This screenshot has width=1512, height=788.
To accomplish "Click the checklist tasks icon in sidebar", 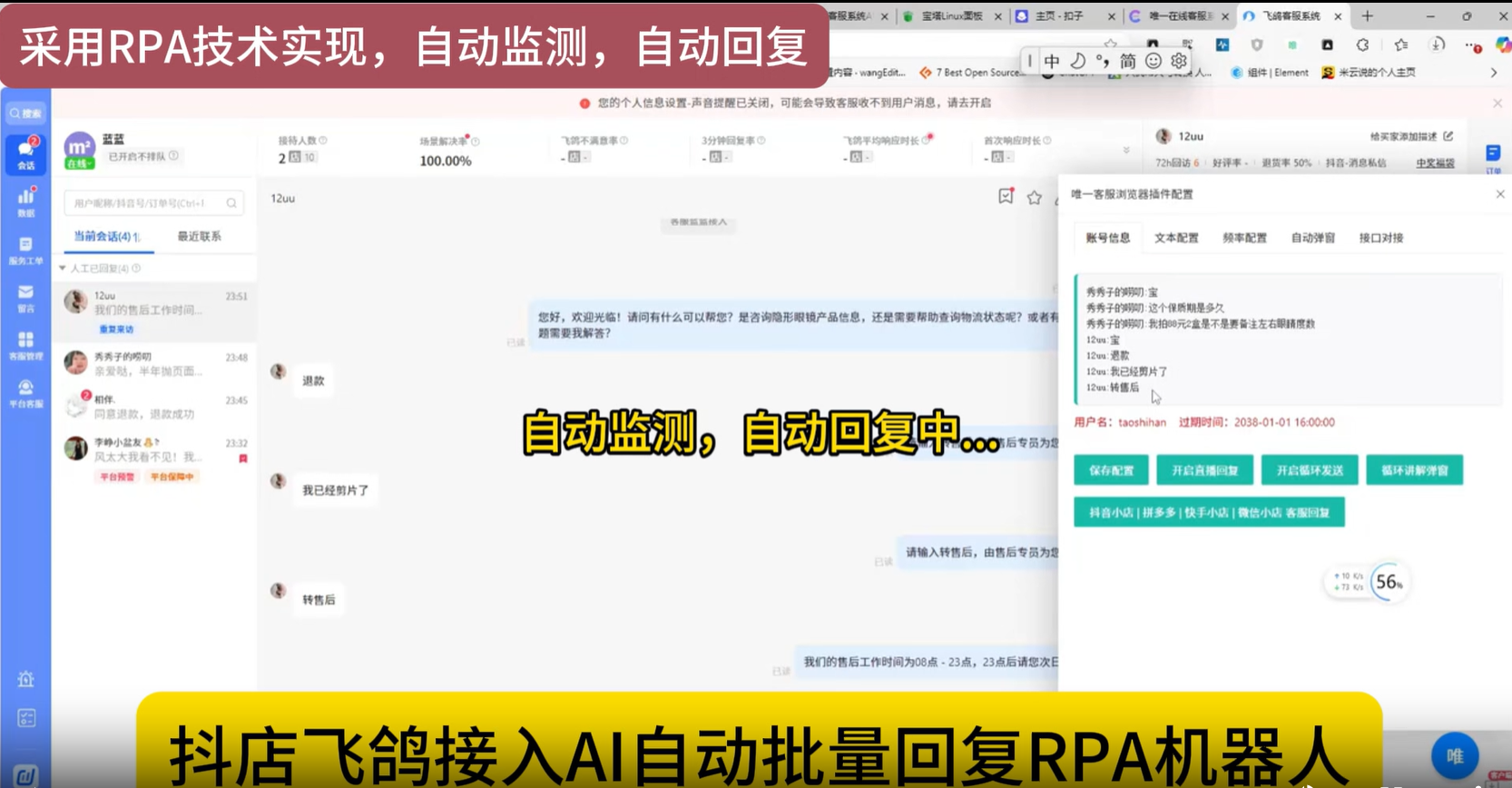I will (25, 718).
